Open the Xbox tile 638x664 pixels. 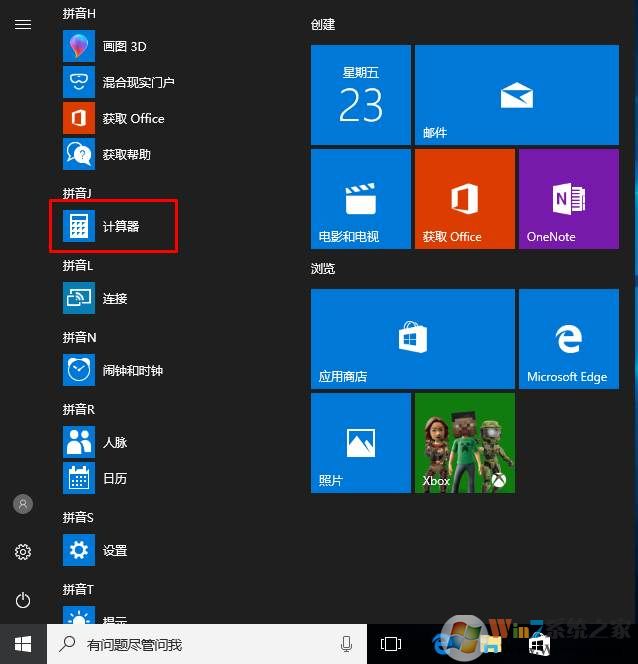tap(465, 443)
